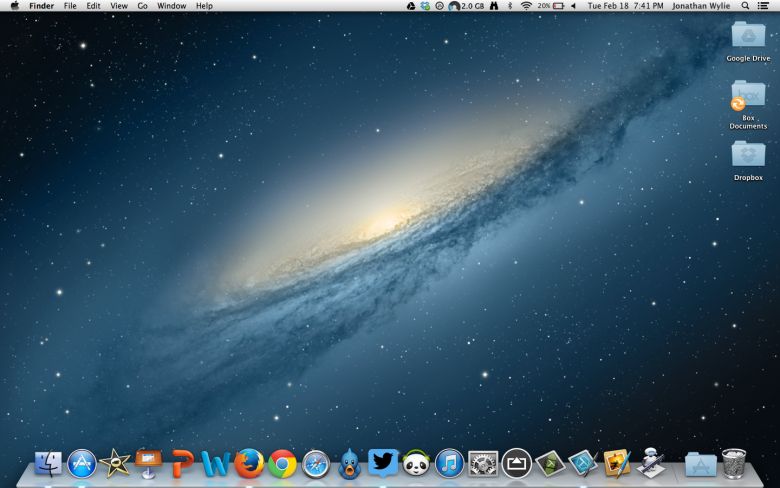The height and width of the screenshot is (488, 780).
Task: Launch Firefox from the dock
Action: click(249, 463)
